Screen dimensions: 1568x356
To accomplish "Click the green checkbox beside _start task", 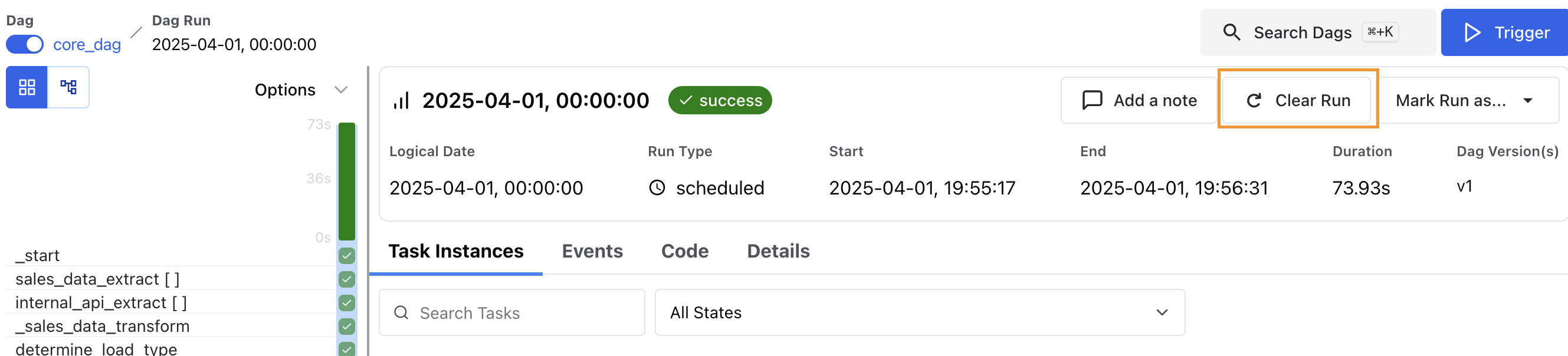I will click(x=347, y=256).
